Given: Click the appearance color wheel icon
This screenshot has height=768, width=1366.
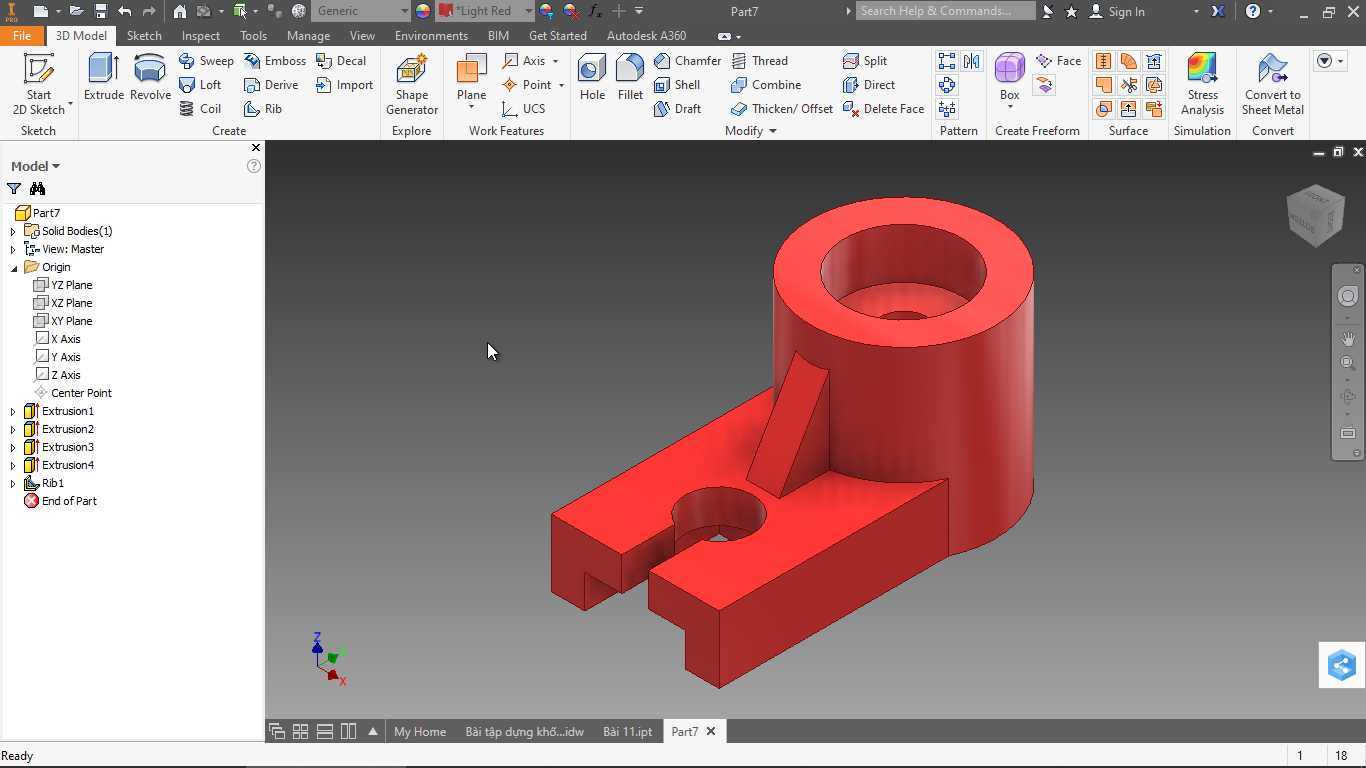Looking at the screenshot, I should click(423, 11).
